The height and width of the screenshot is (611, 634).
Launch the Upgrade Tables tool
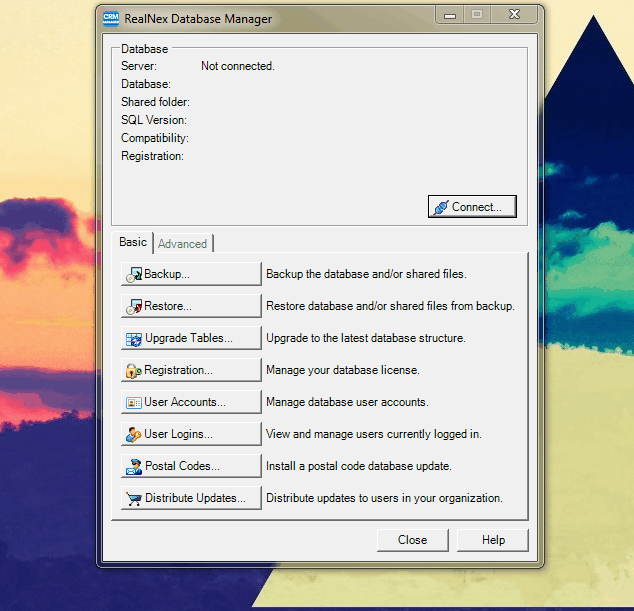[x=190, y=338]
